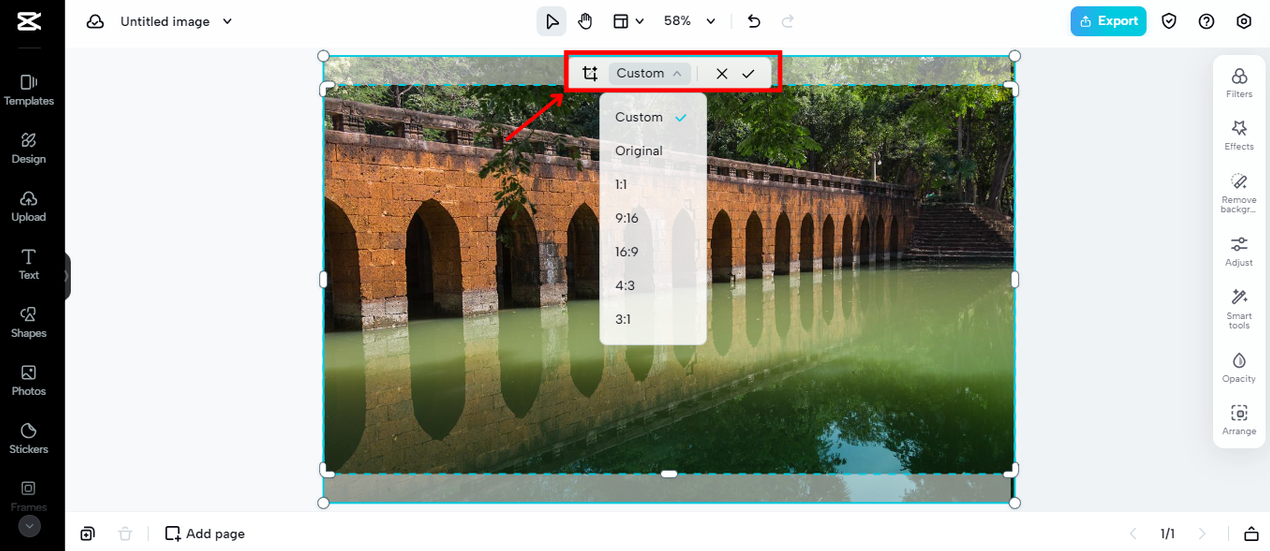Viewport: 1270px width, 551px height.
Task: Expand more sidebar items arrow
Action: point(29,526)
